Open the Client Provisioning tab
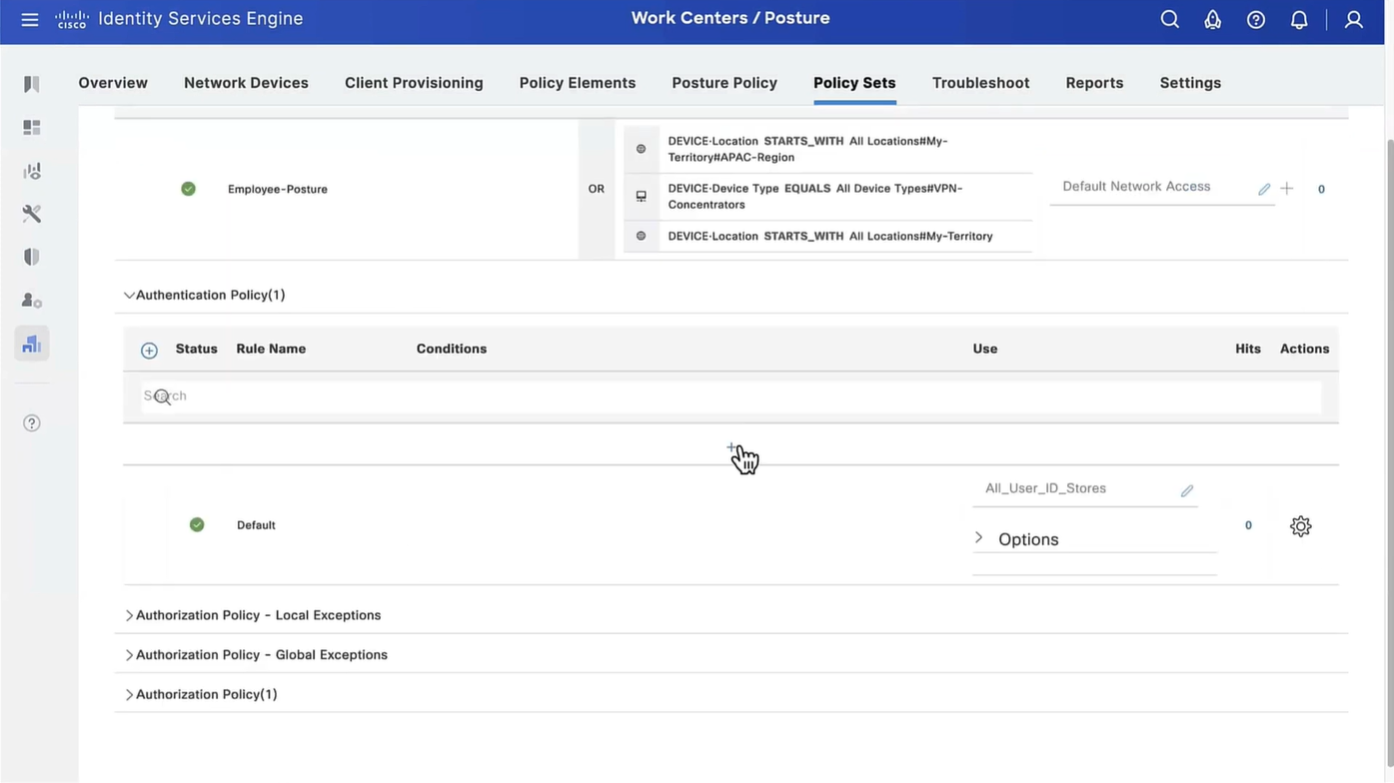Image resolution: width=1394 pixels, height=783 pixels. click(x=413, y=83)
